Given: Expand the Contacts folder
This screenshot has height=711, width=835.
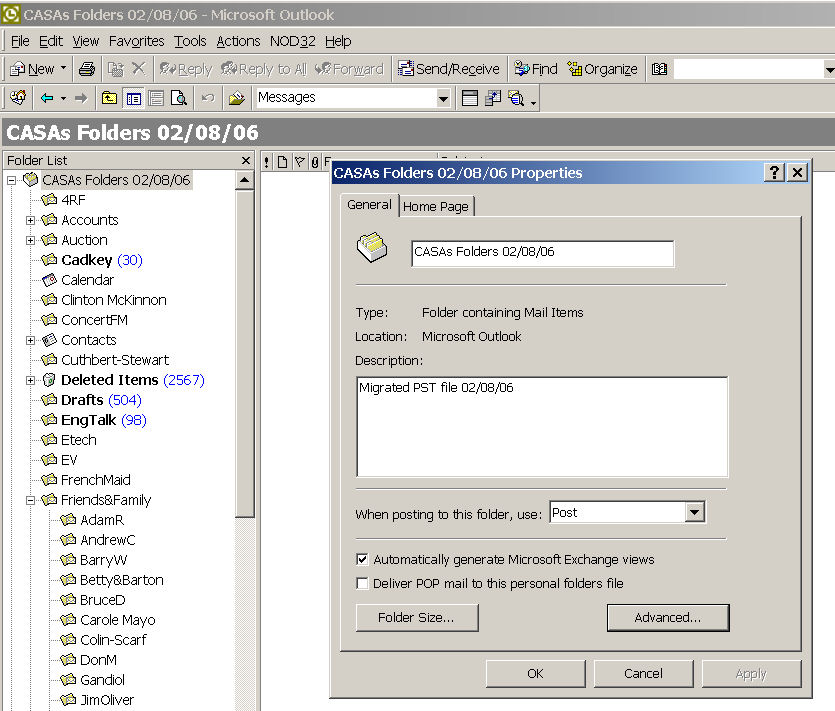Looking at the screenshot, I should (30, 340).
